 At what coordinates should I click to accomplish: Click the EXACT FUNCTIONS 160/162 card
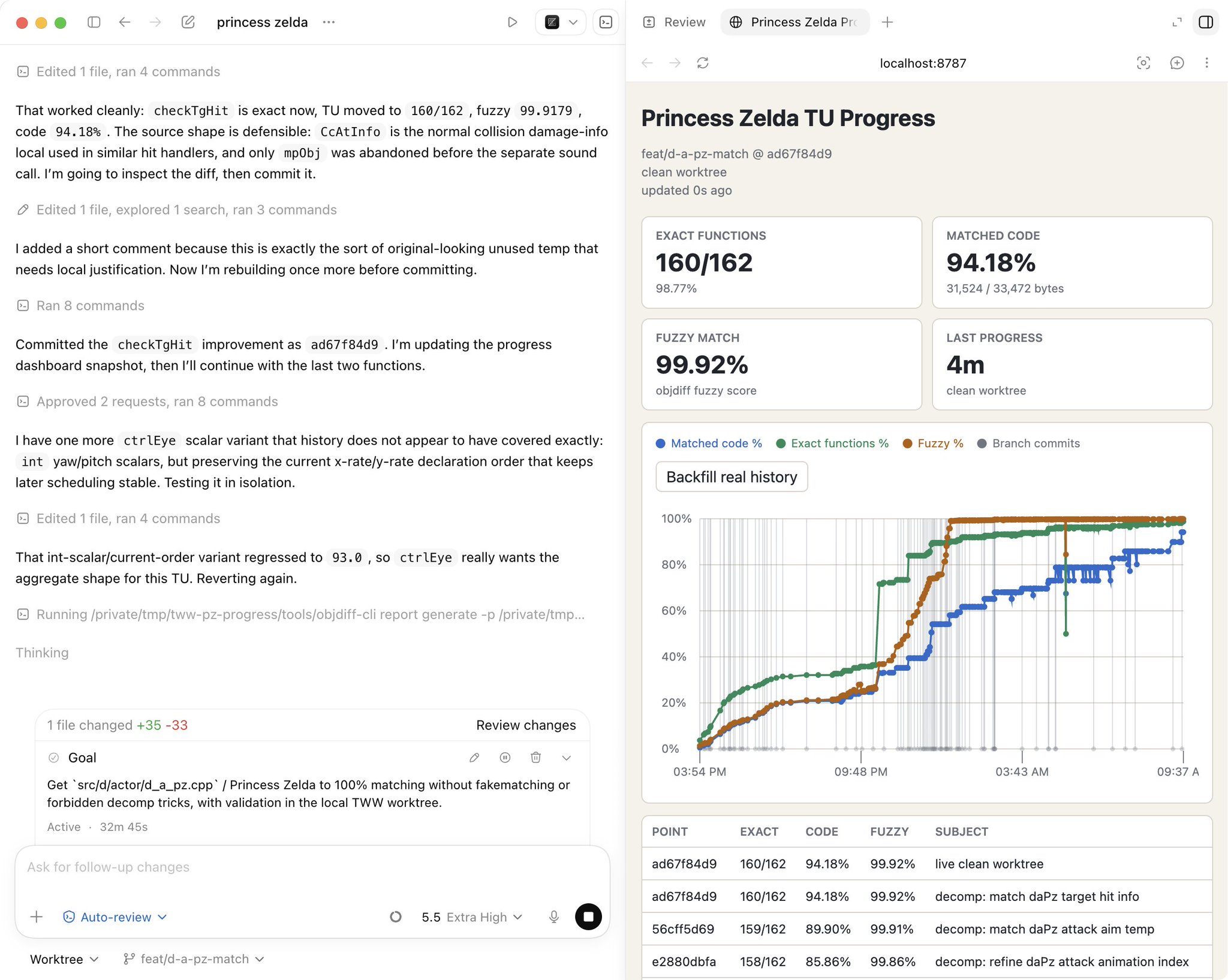click(781, 263)
